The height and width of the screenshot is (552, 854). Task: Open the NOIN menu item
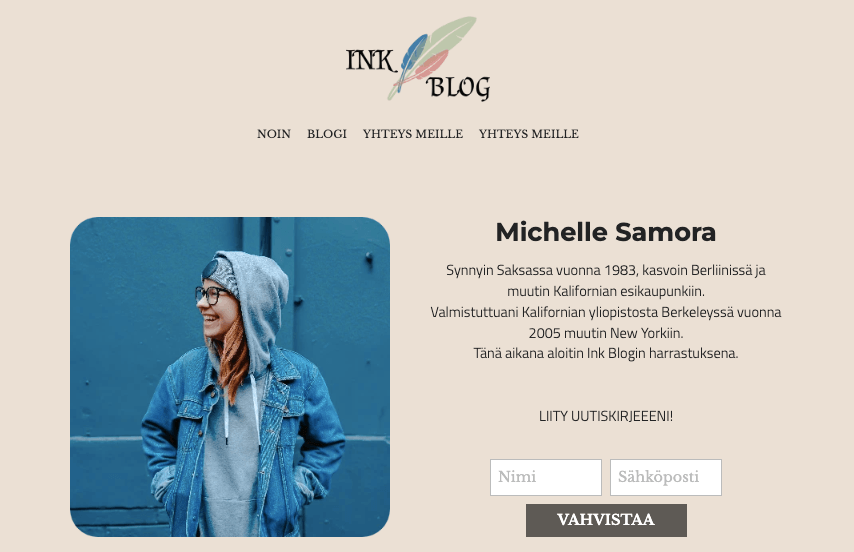tap(274, 134)
